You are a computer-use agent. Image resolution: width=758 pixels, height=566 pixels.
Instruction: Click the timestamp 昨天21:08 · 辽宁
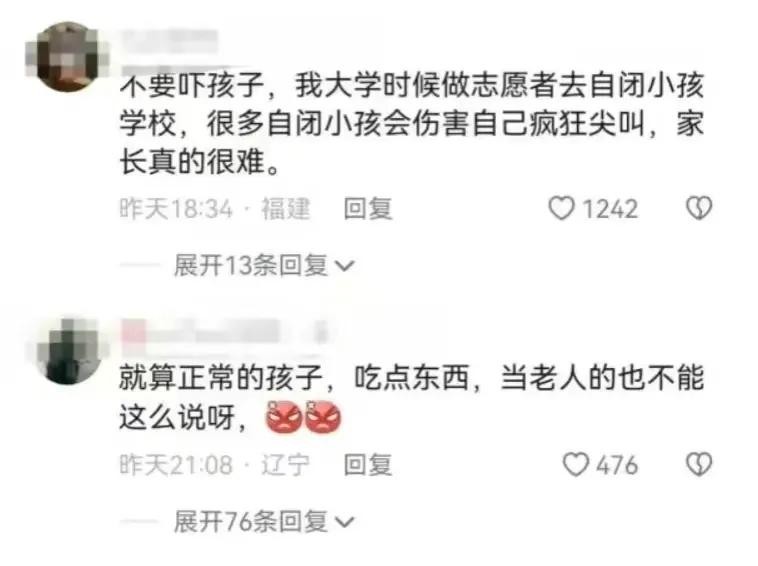pyautogui.click(x=215, y=465)
